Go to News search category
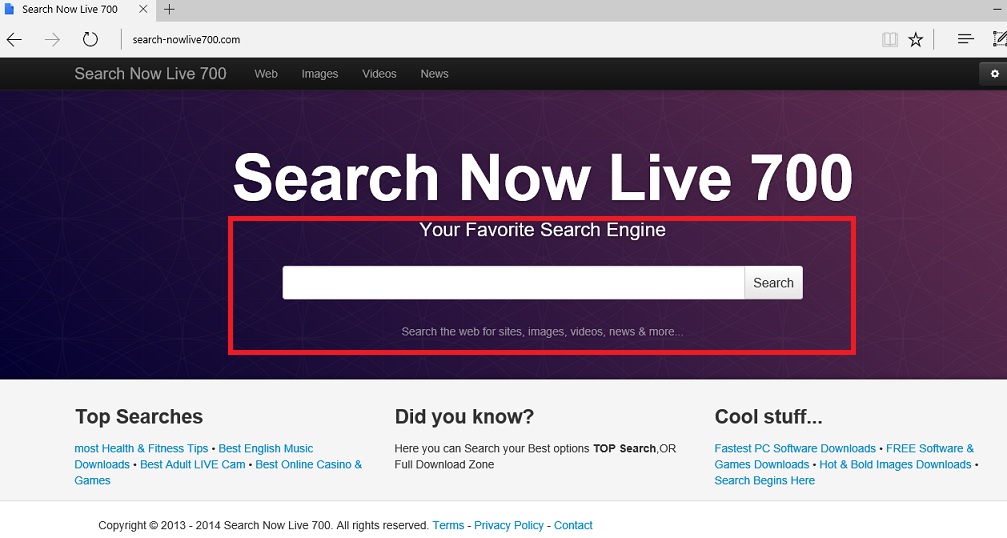 [x=434, y=74]
